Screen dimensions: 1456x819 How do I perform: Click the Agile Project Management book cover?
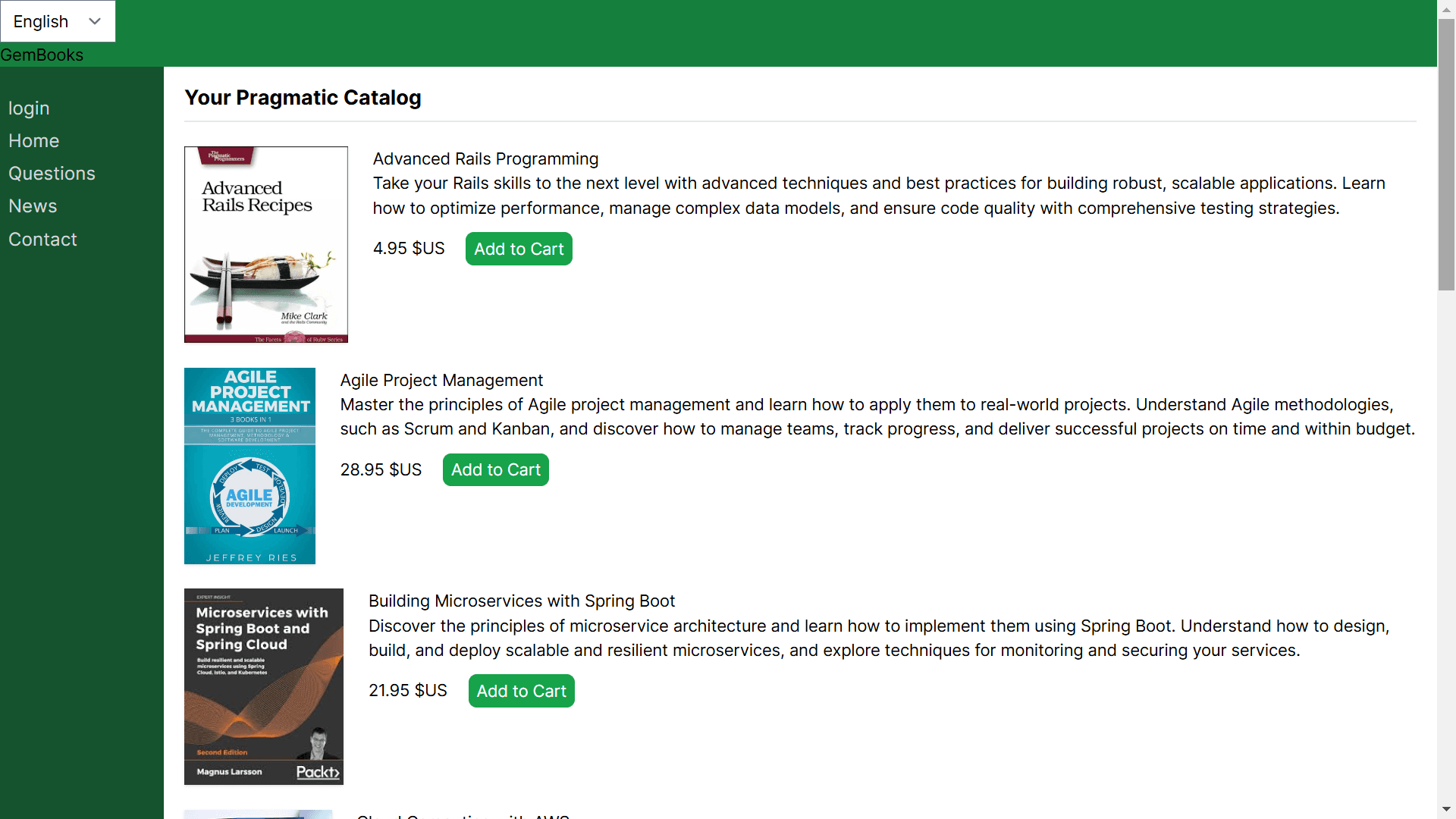click(x=249, y=466)
